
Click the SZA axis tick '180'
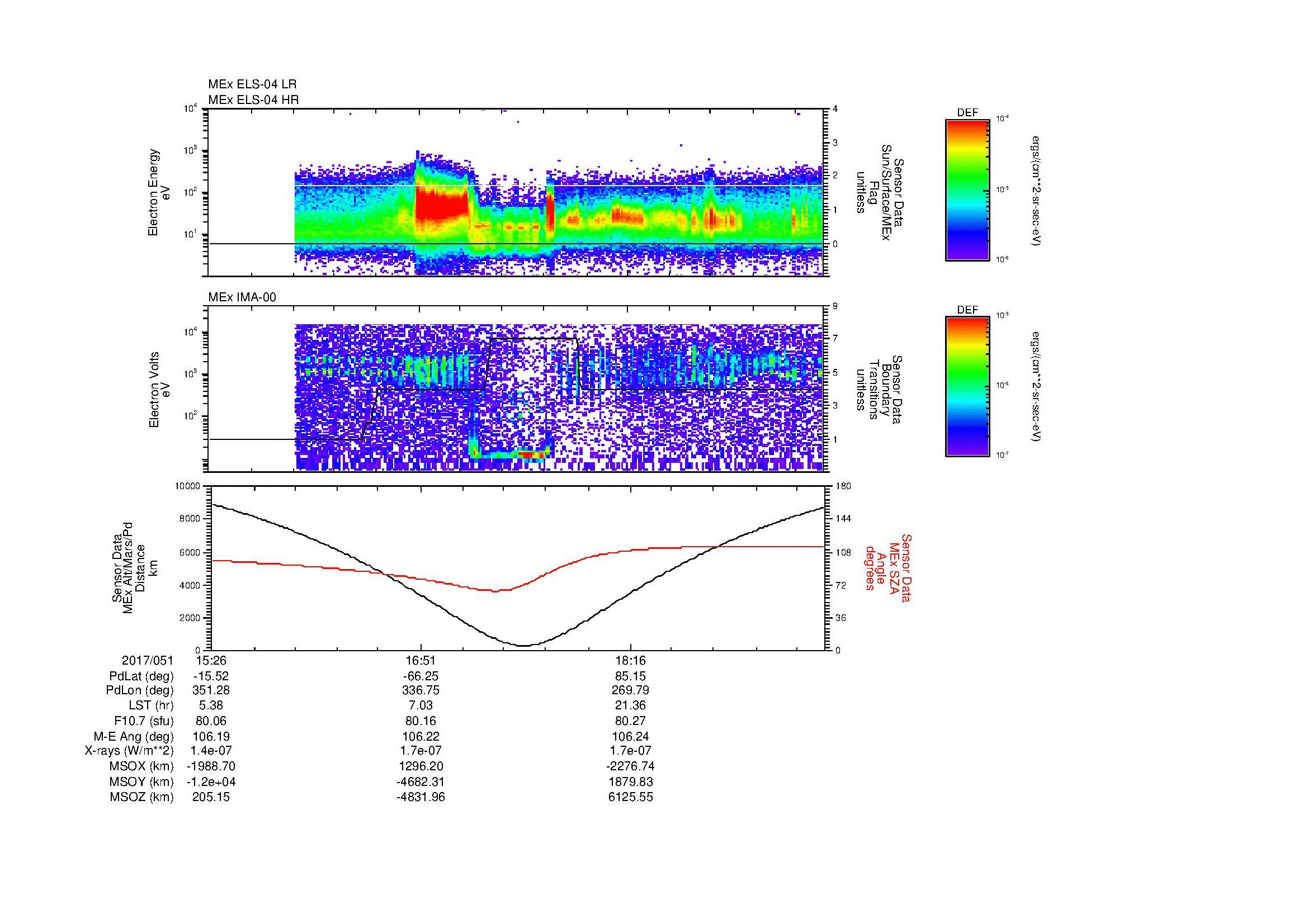point(843,486)
